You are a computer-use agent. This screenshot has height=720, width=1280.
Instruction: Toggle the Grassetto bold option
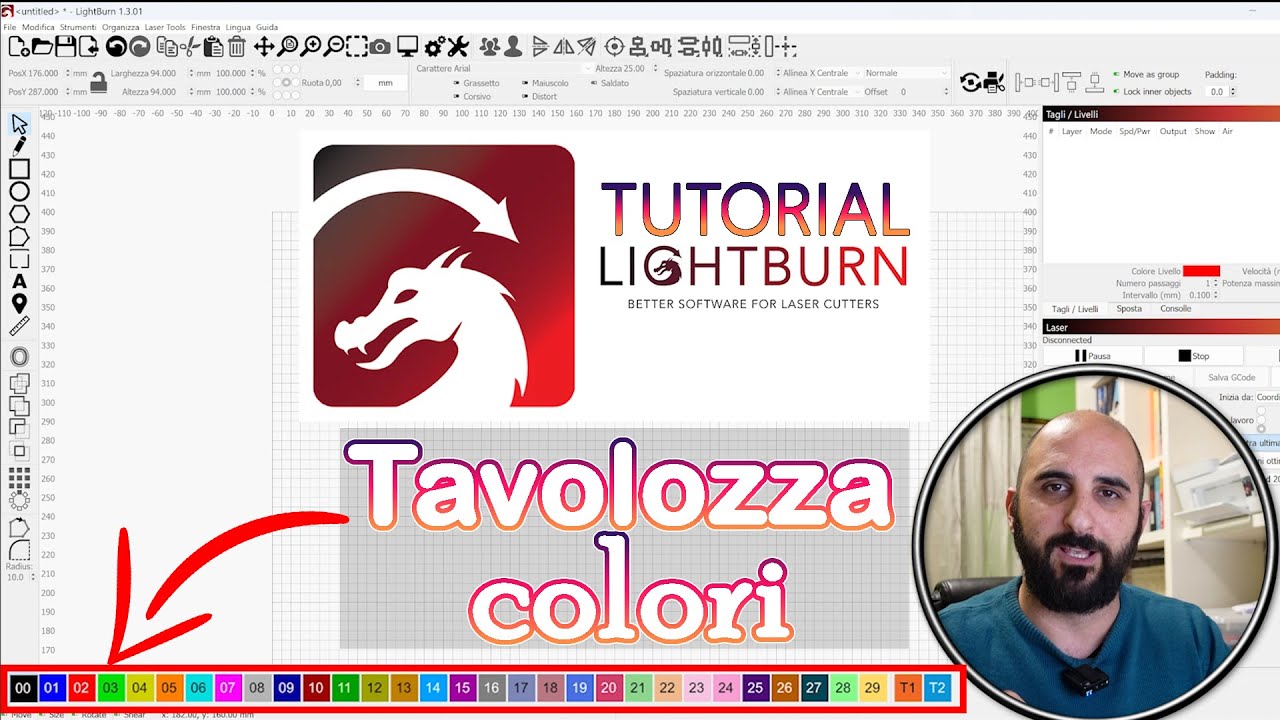point(474,84)
